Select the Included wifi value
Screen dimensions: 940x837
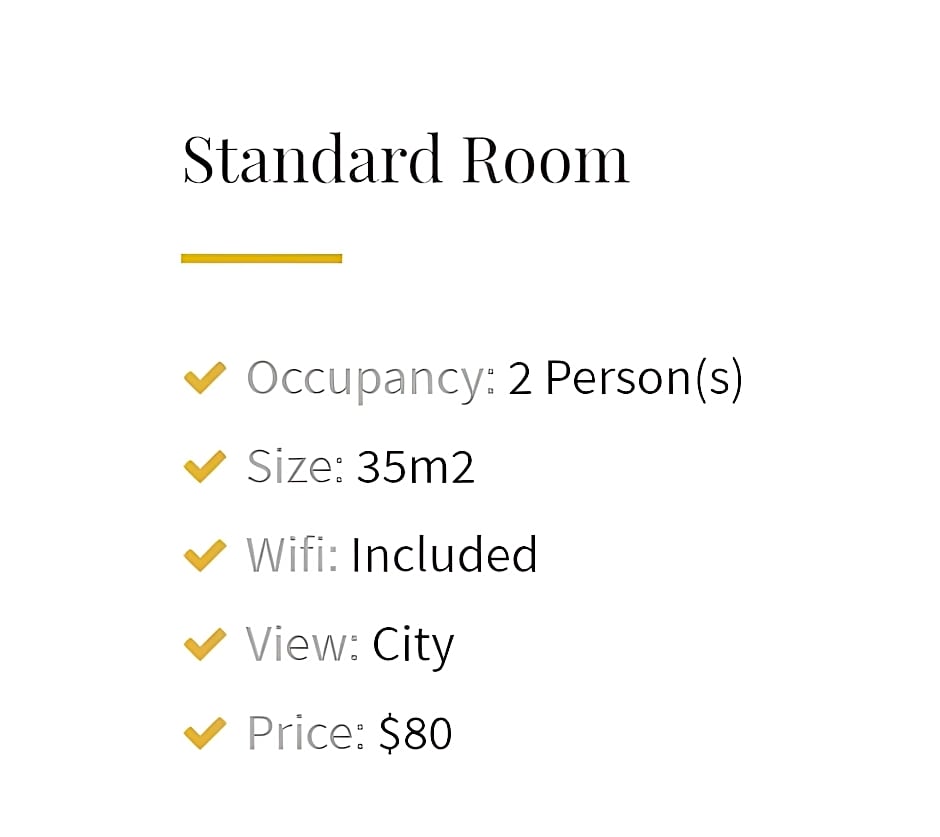pyautogui.click(x=444, y=555)
